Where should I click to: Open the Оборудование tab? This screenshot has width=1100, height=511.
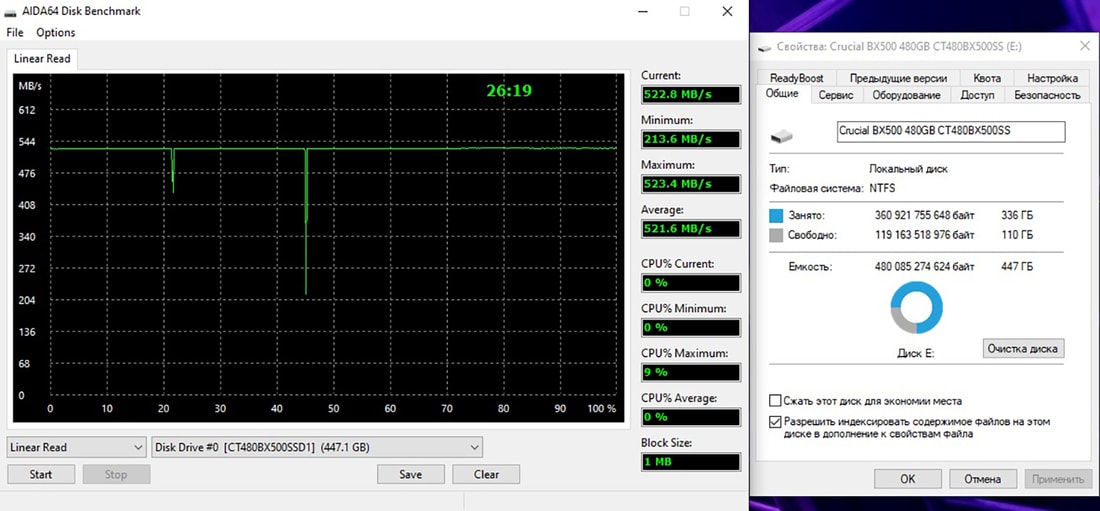(906, 95)
